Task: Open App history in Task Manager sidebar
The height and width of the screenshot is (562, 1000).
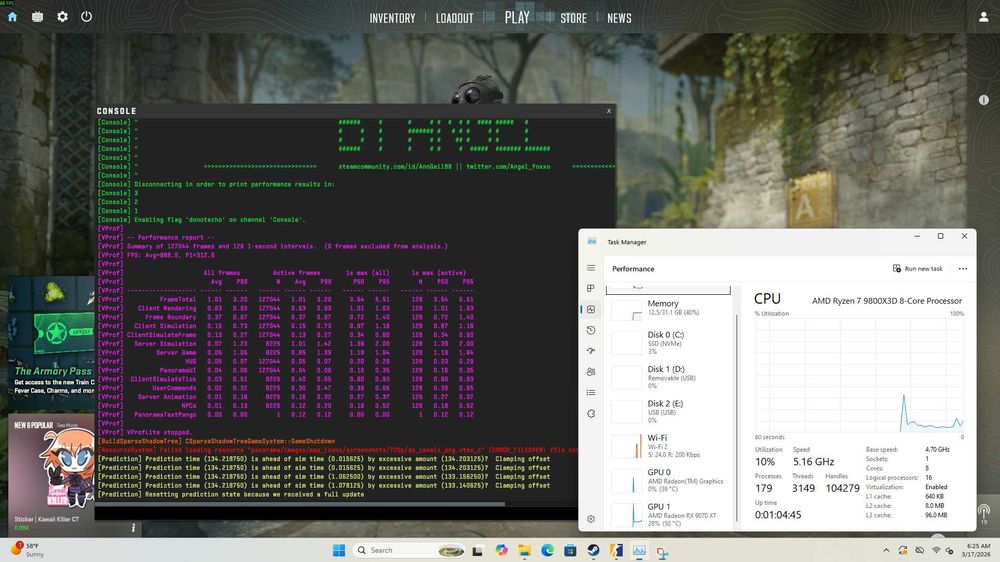Action: (x=591, y=330)
